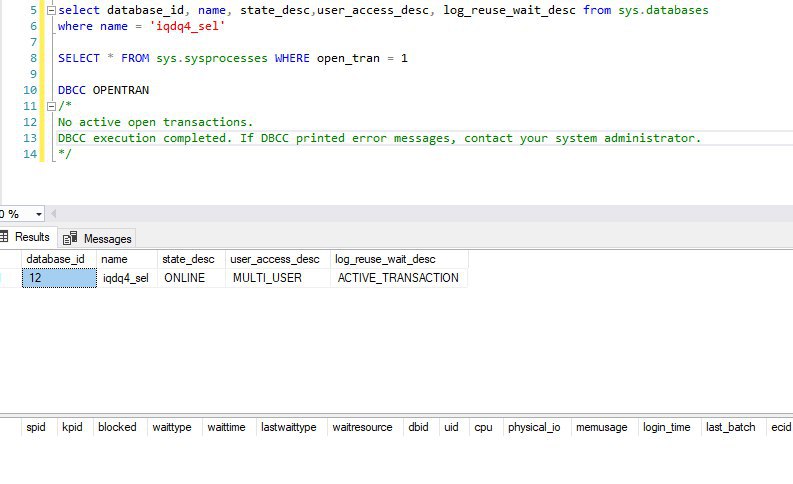Click the lastwaittype column header
Image resolution: width=793 pixels, height=484 pixels.
291,427
